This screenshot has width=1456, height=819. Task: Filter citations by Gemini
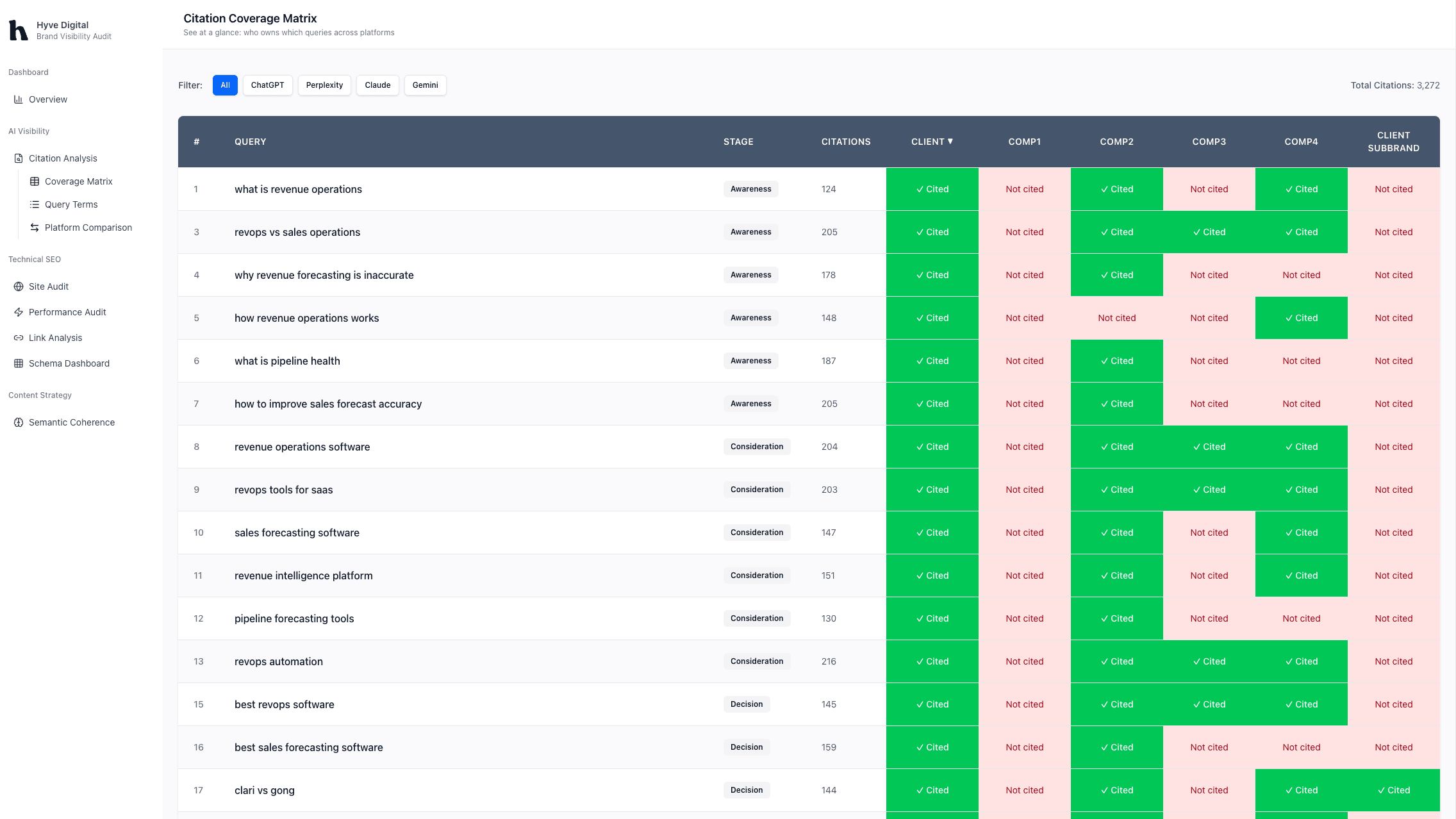click(x=425, y=85)
